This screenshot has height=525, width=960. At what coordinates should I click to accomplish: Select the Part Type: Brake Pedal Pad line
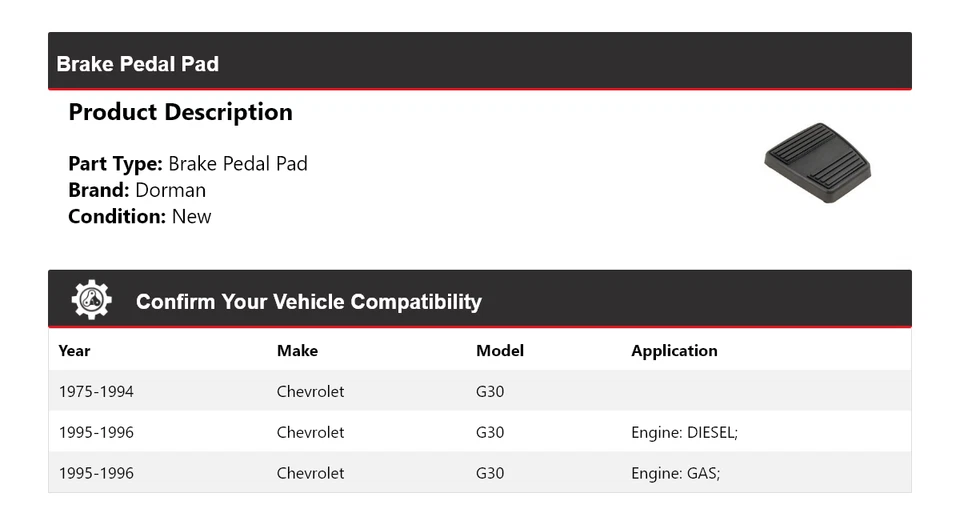188,164
